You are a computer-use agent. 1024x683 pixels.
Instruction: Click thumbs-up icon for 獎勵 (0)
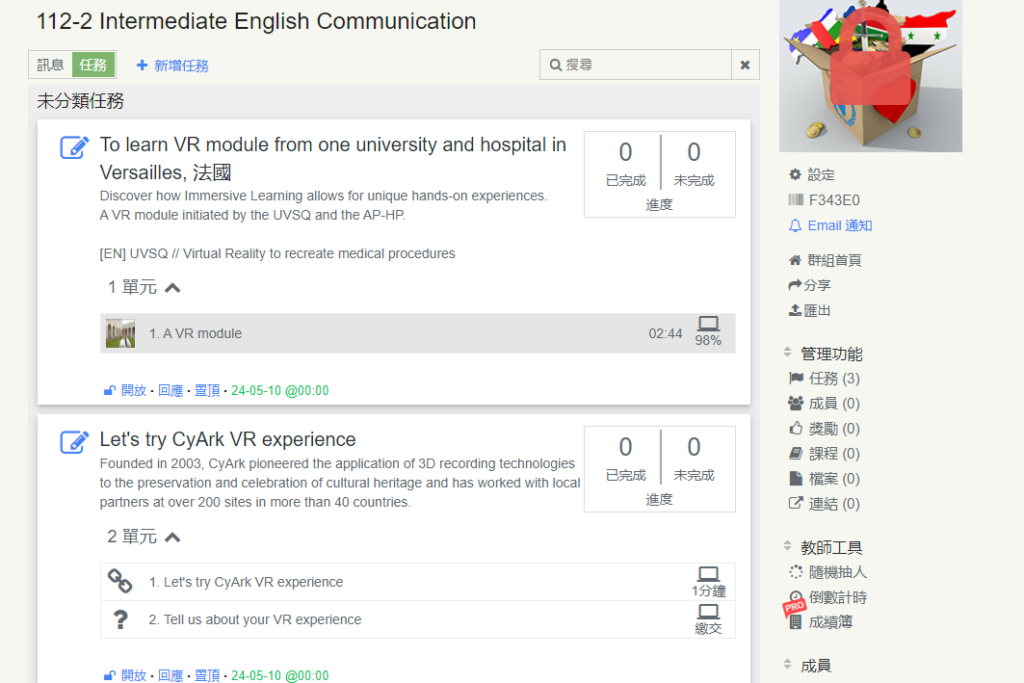(795, 428)
